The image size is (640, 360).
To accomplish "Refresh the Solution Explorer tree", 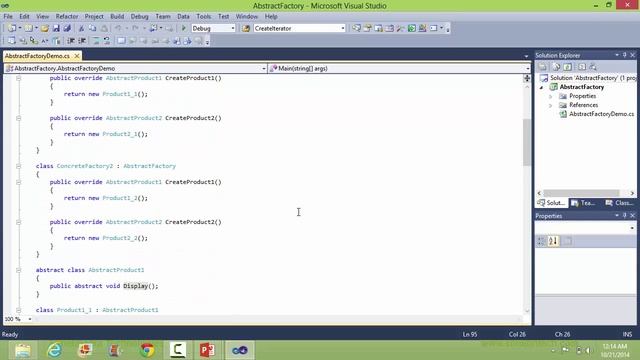I will tap(568, 67).
